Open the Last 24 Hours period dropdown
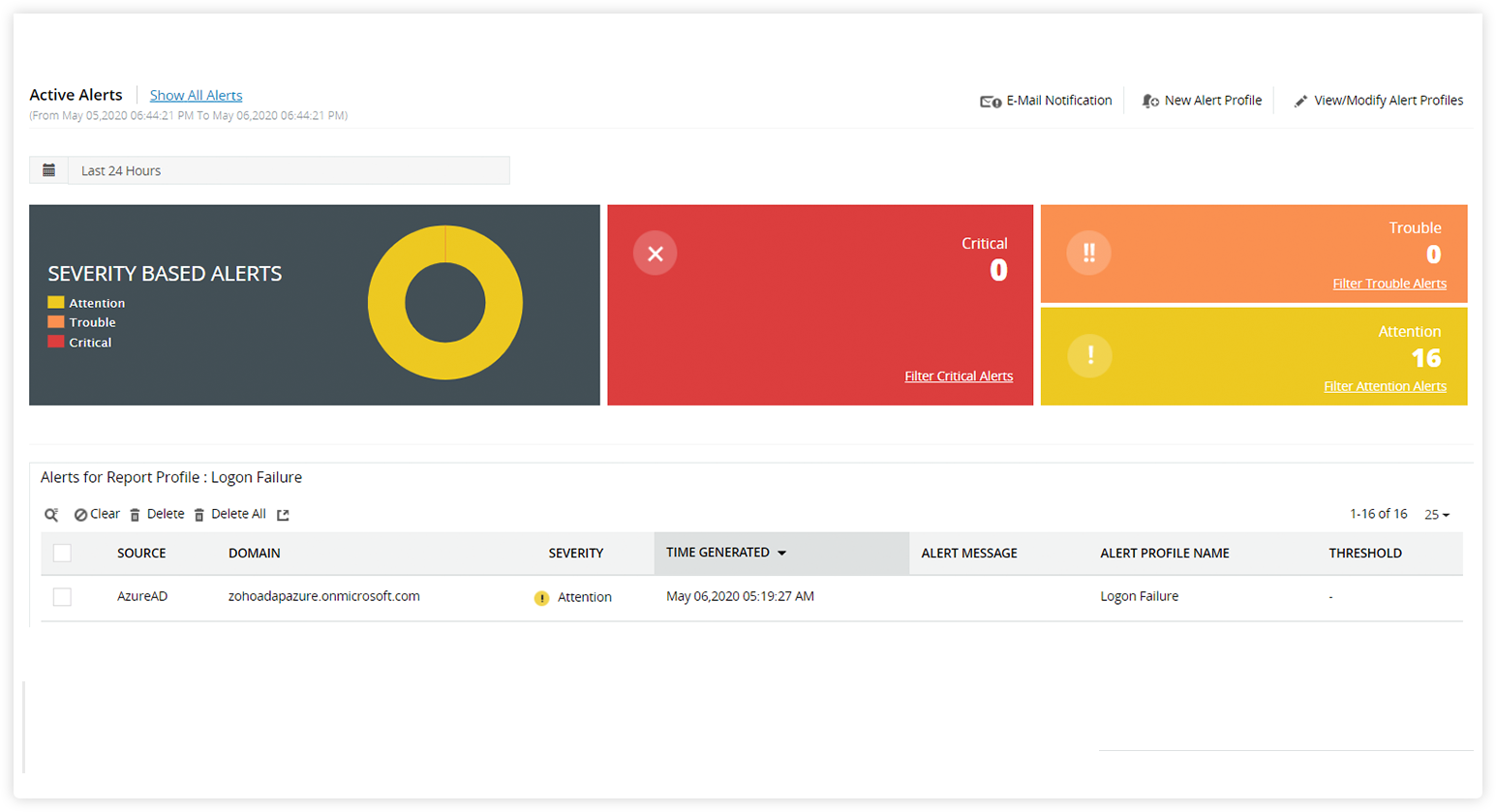The image size is (1496, 812). (x=289, y=170)
